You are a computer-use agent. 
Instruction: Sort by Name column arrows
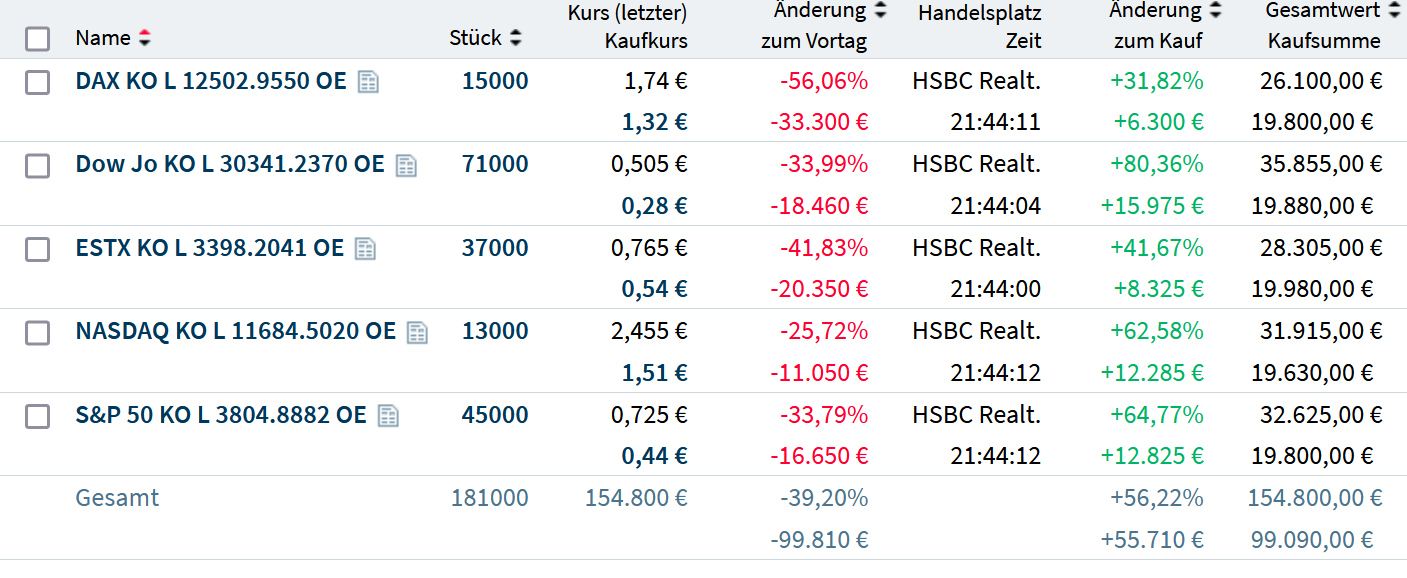145,38
